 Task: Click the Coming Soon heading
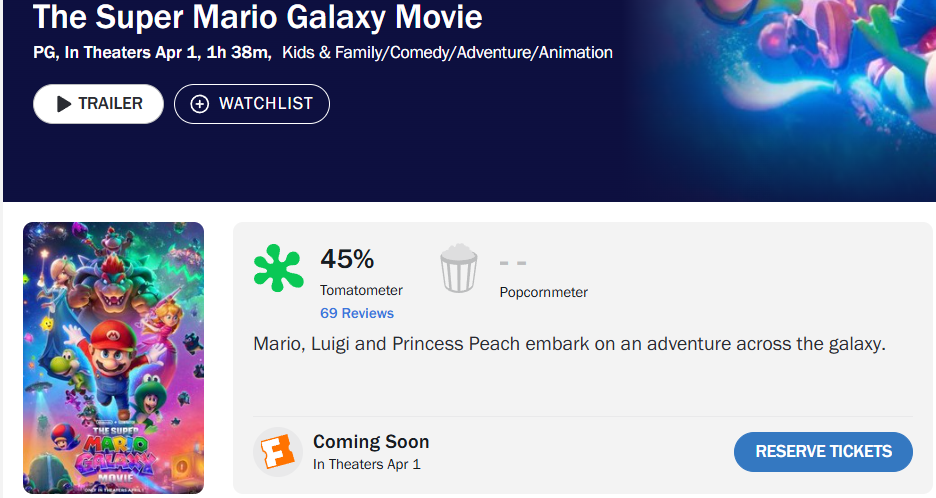[371, 441]
